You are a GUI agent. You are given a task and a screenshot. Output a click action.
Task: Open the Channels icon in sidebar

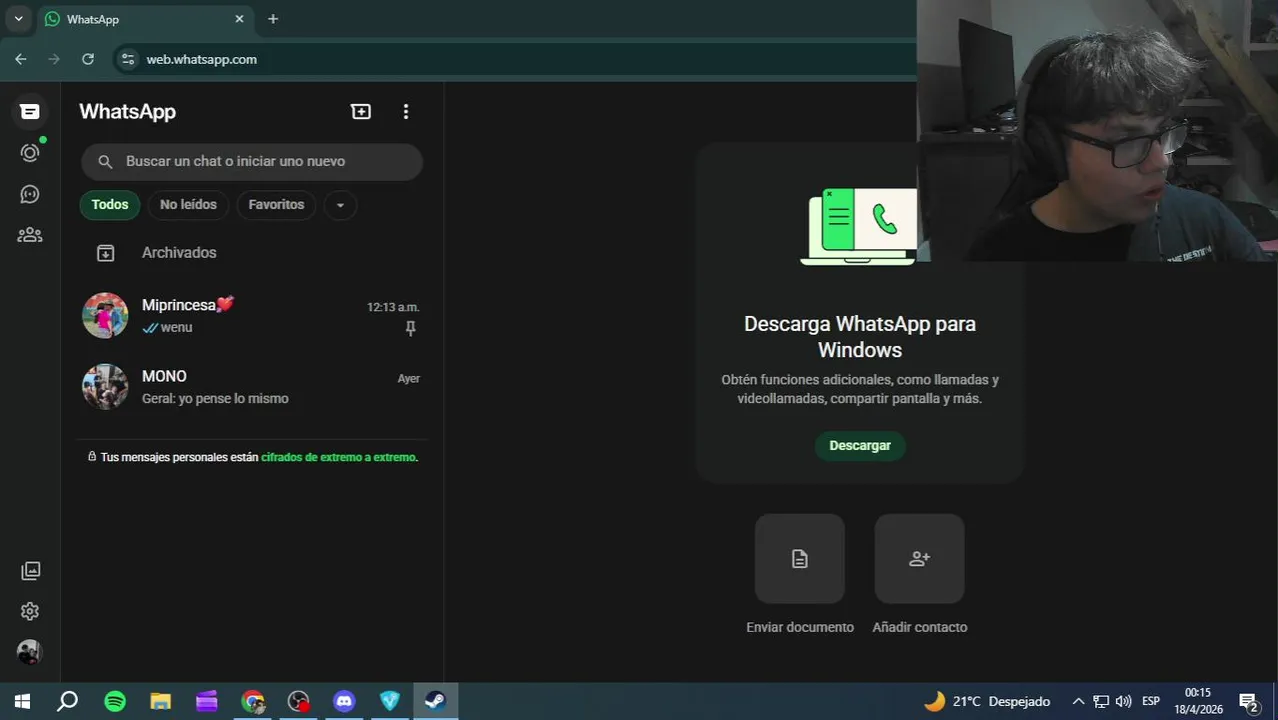click(30, 194)
